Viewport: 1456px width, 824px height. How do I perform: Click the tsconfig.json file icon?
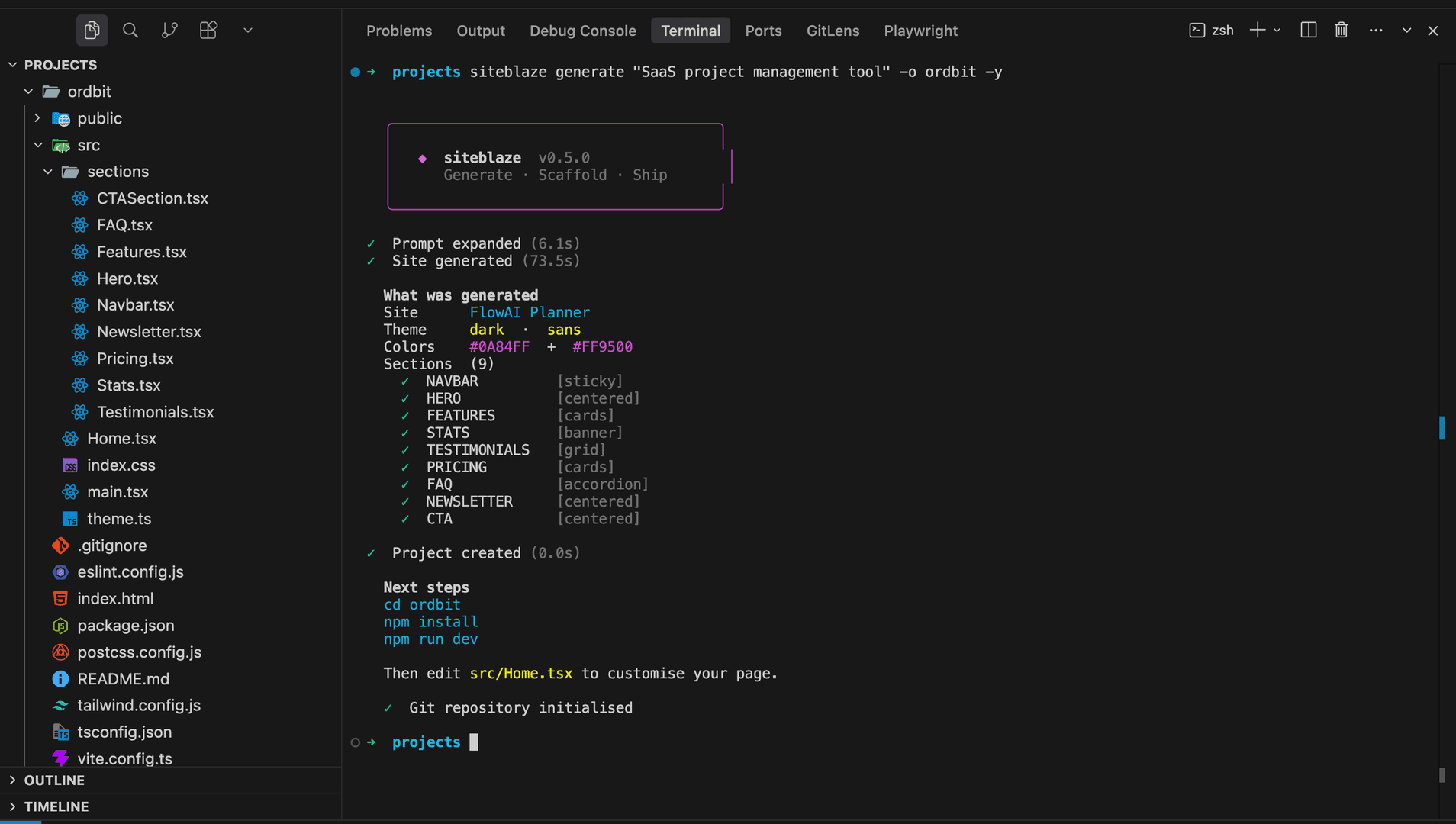pos(60,732)
